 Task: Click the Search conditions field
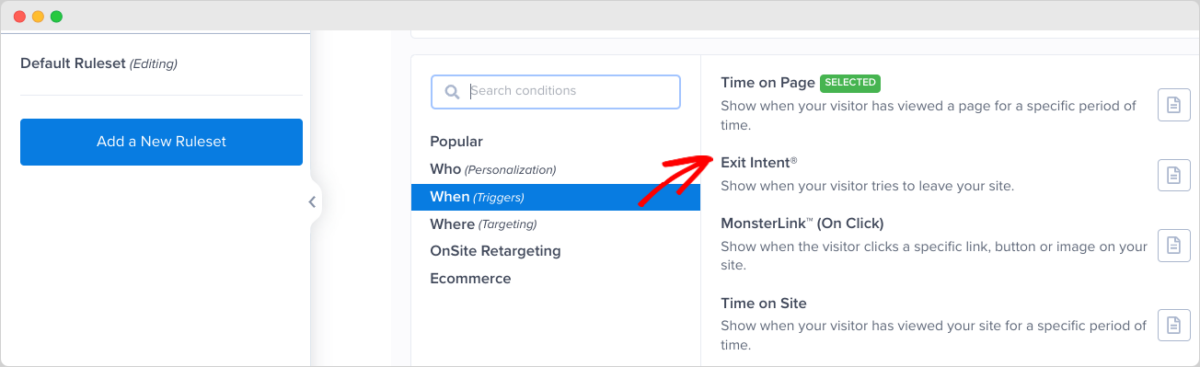pos(556,91)
